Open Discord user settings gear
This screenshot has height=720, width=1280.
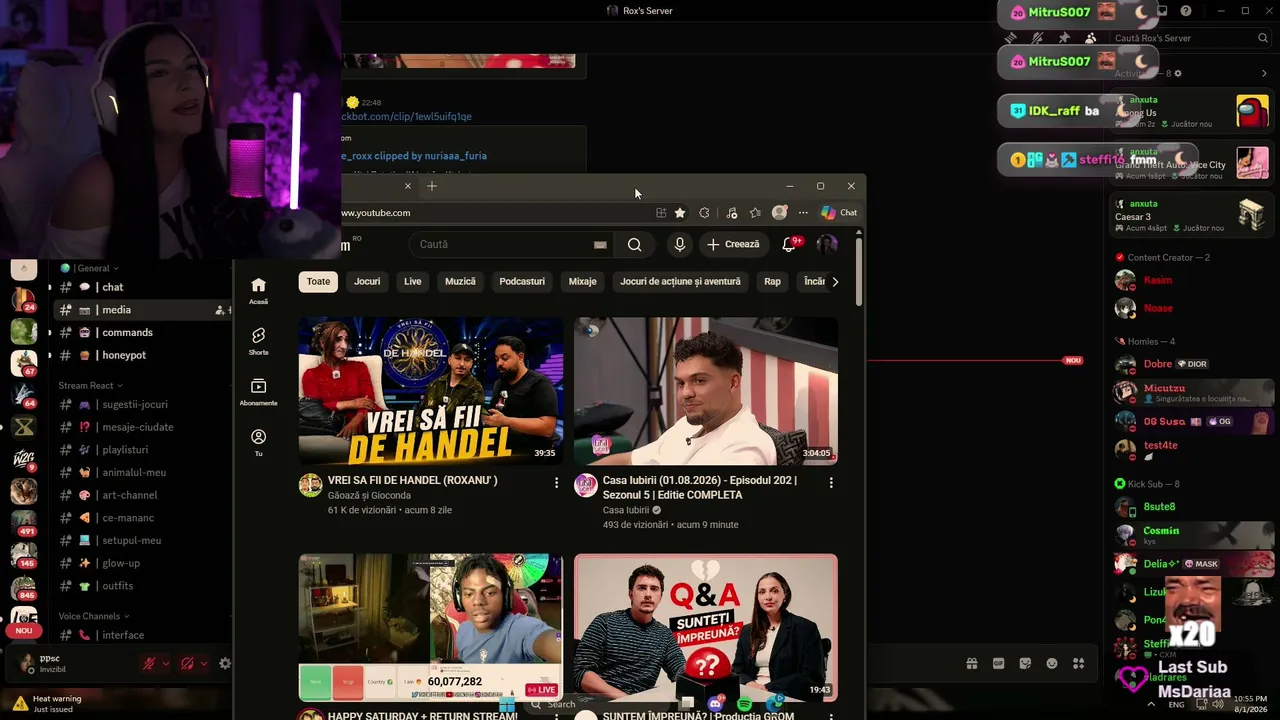coord(225,663)
